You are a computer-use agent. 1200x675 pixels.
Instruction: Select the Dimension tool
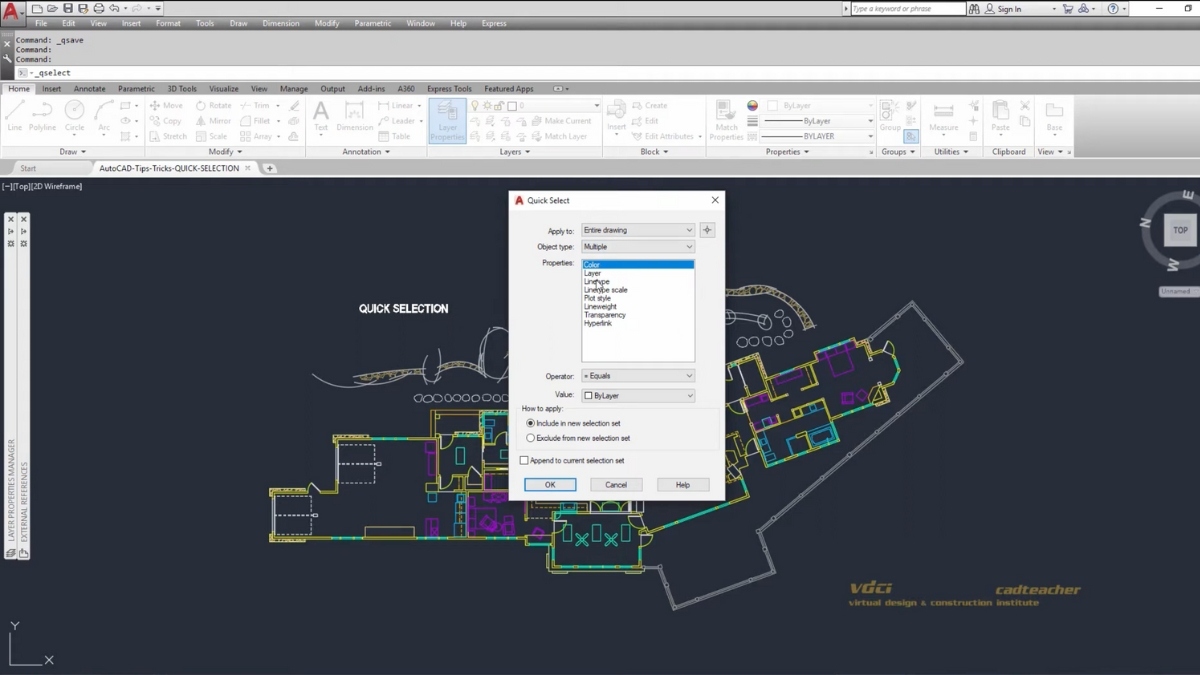[x=354, y=116]
